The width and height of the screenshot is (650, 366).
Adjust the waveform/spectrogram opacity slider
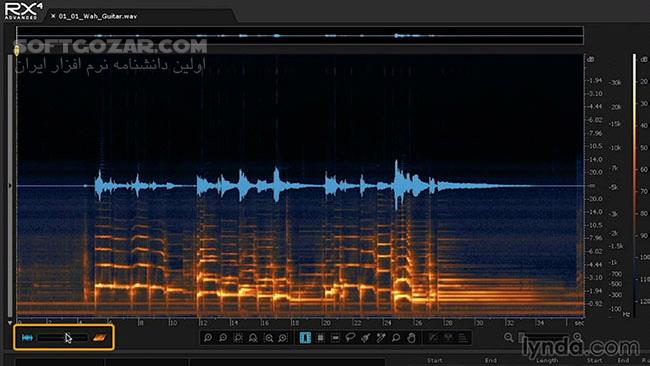(x=62, y=338)
